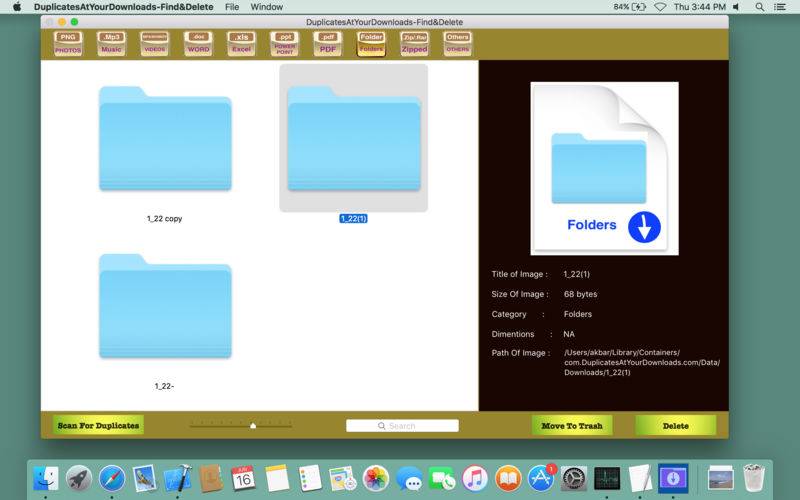
Task: Select the "1_22-" folder thumbnail
Action: pyautogui.click(x=165, y=306)
